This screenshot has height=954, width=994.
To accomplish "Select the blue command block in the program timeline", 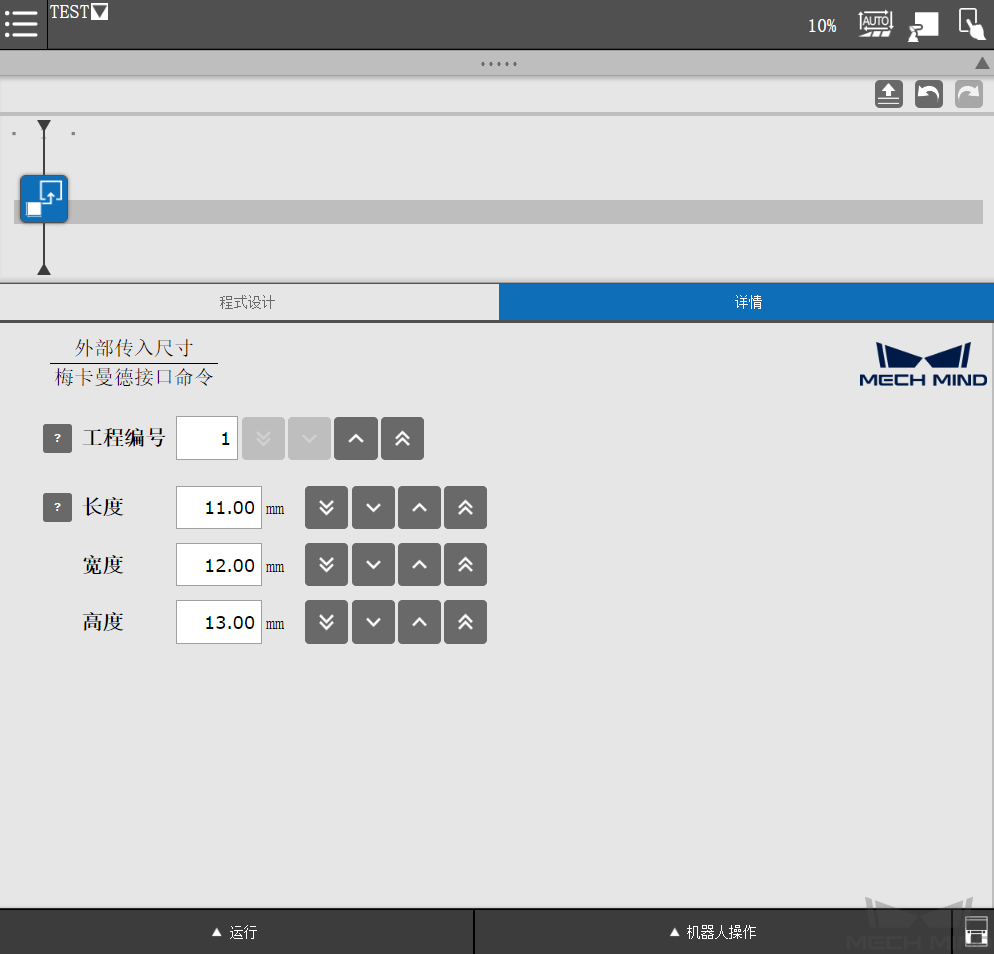I will click(x=43, y=198).
